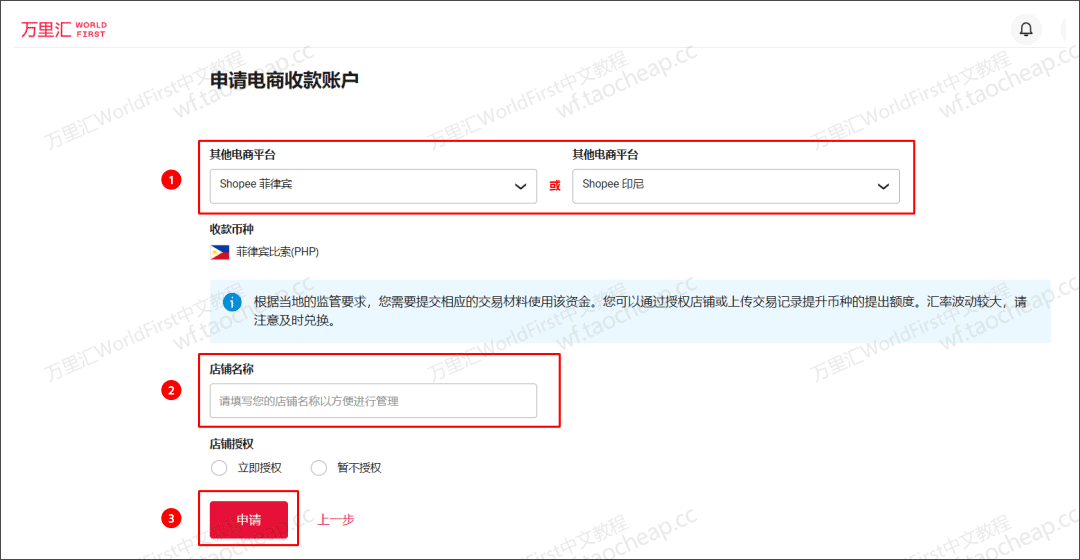Click the 上一步 link
This screenshot has width=1080, height=560.
point(336,520)
